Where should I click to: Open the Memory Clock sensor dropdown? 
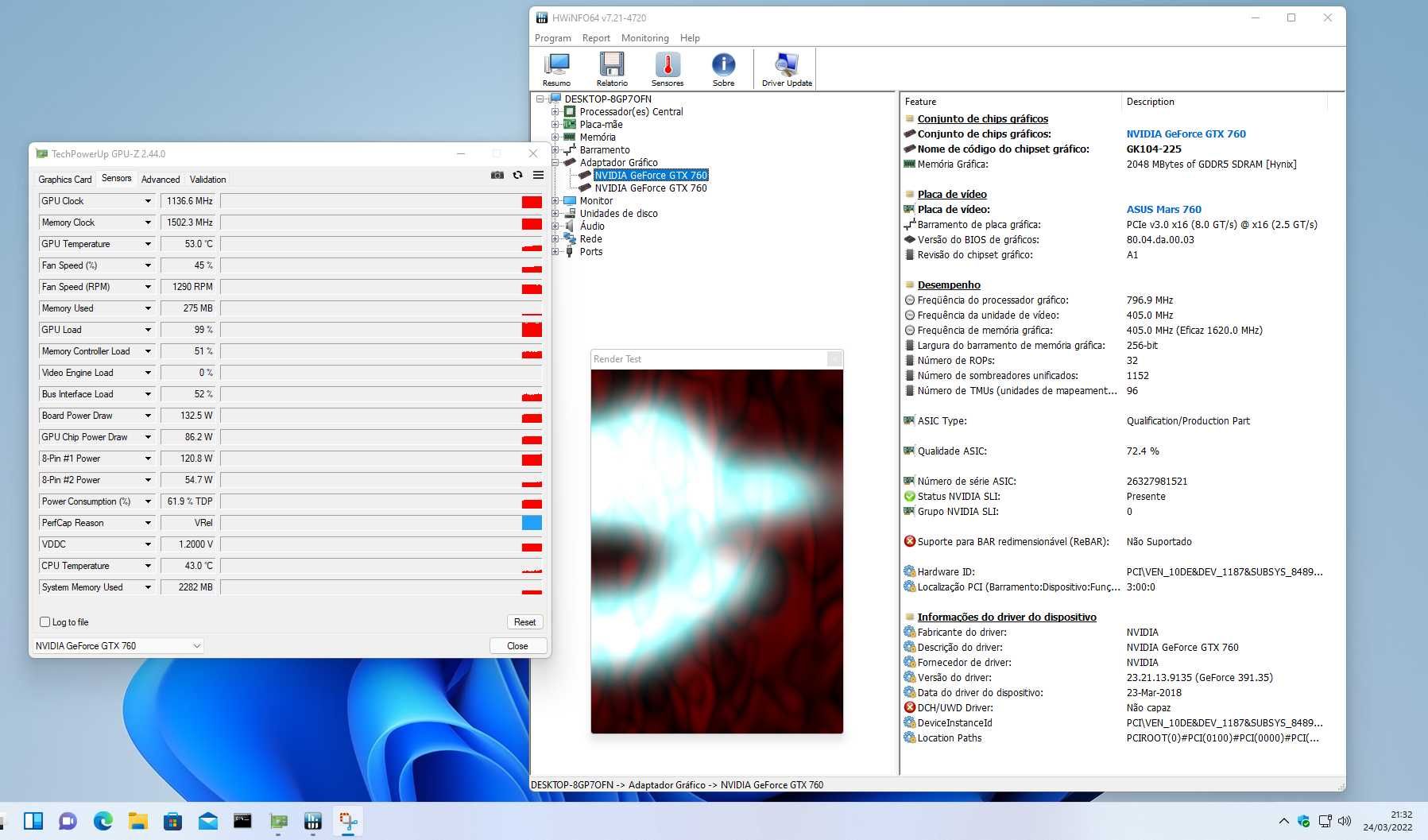coord(148,223)
